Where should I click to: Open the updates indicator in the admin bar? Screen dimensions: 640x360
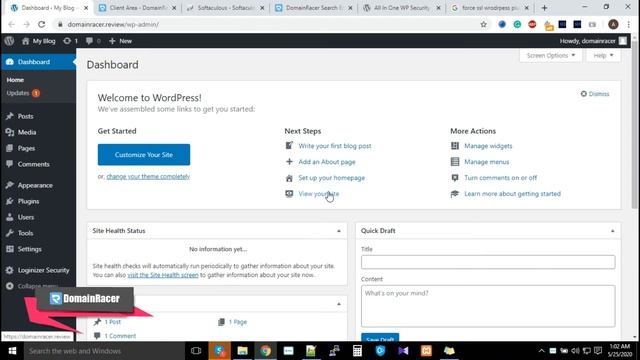[x=71, y=41]
